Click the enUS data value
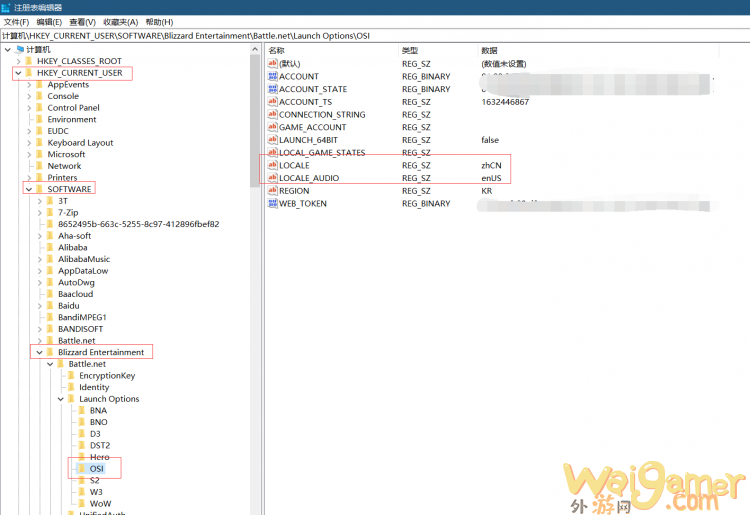Viewport: 750px width, 515px height. 491,178
